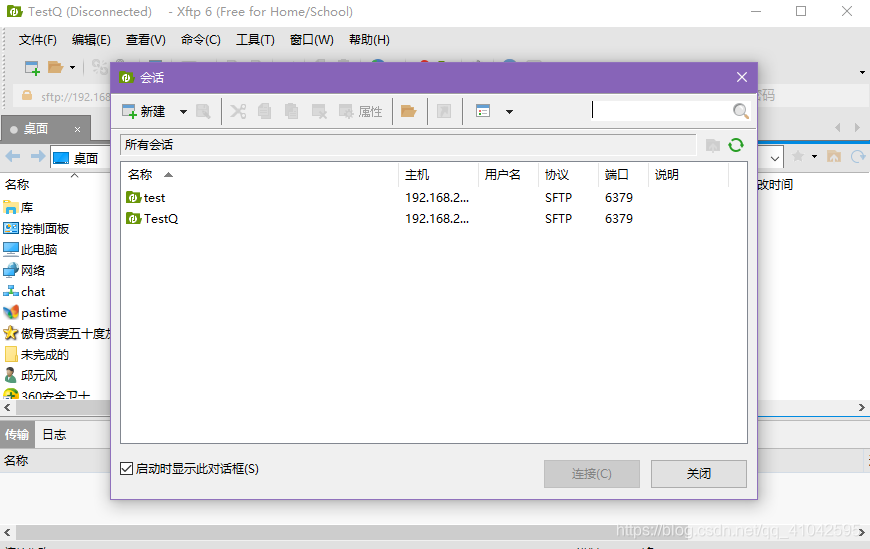This screenshot has width=870, height=549.
Task: Click the 协议 column header
Action: [x=568, y=175]
